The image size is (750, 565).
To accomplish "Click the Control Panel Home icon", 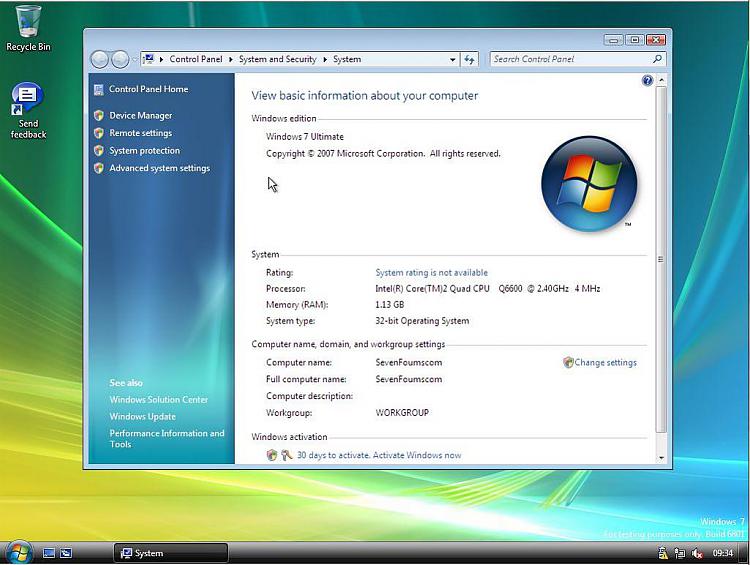I will (x=99, y=89).
